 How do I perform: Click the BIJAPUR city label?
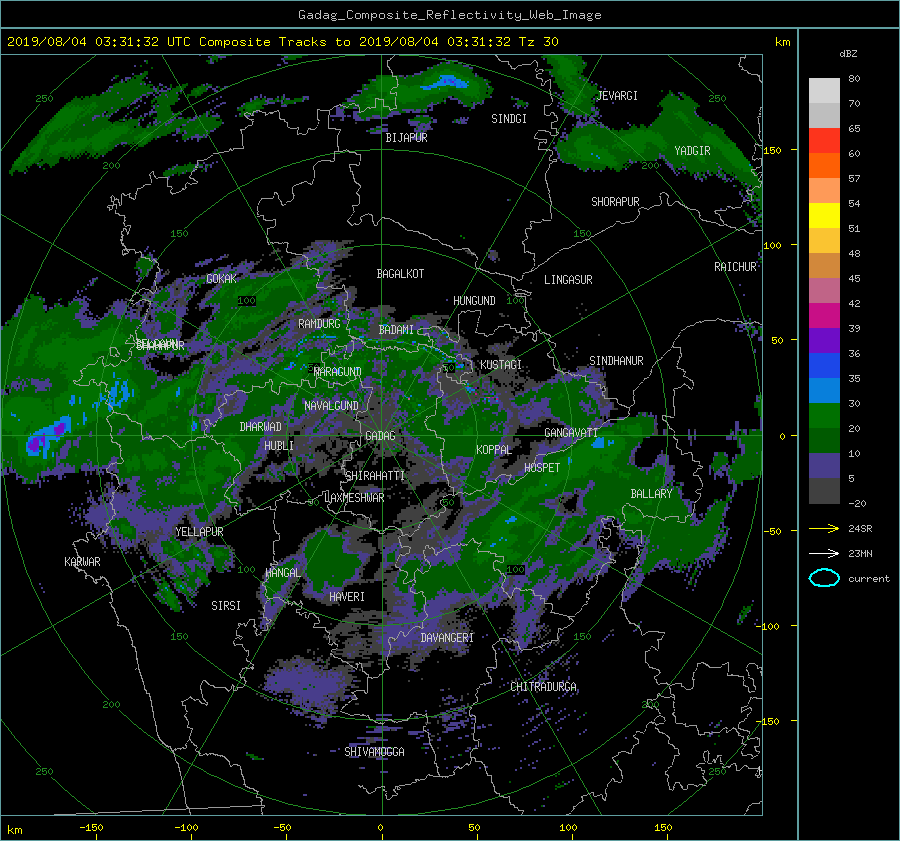(x=406, y=138)
